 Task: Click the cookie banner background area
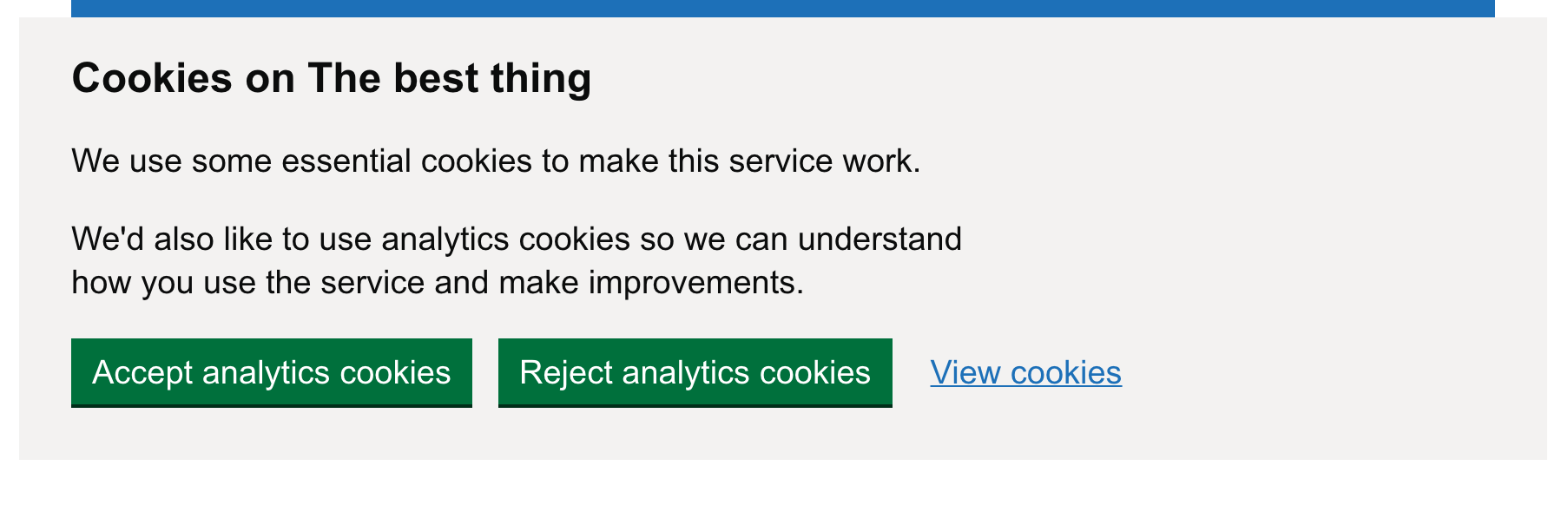click(x=1302, y=174)
